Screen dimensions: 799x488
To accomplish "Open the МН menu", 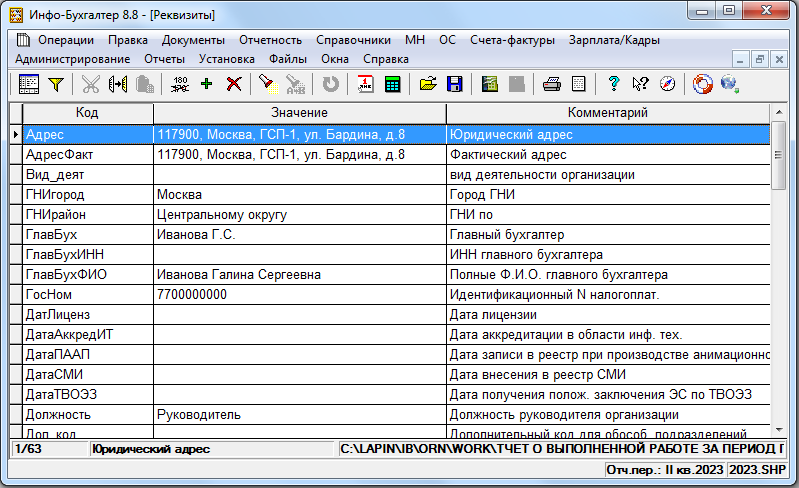I will point(415,40).
